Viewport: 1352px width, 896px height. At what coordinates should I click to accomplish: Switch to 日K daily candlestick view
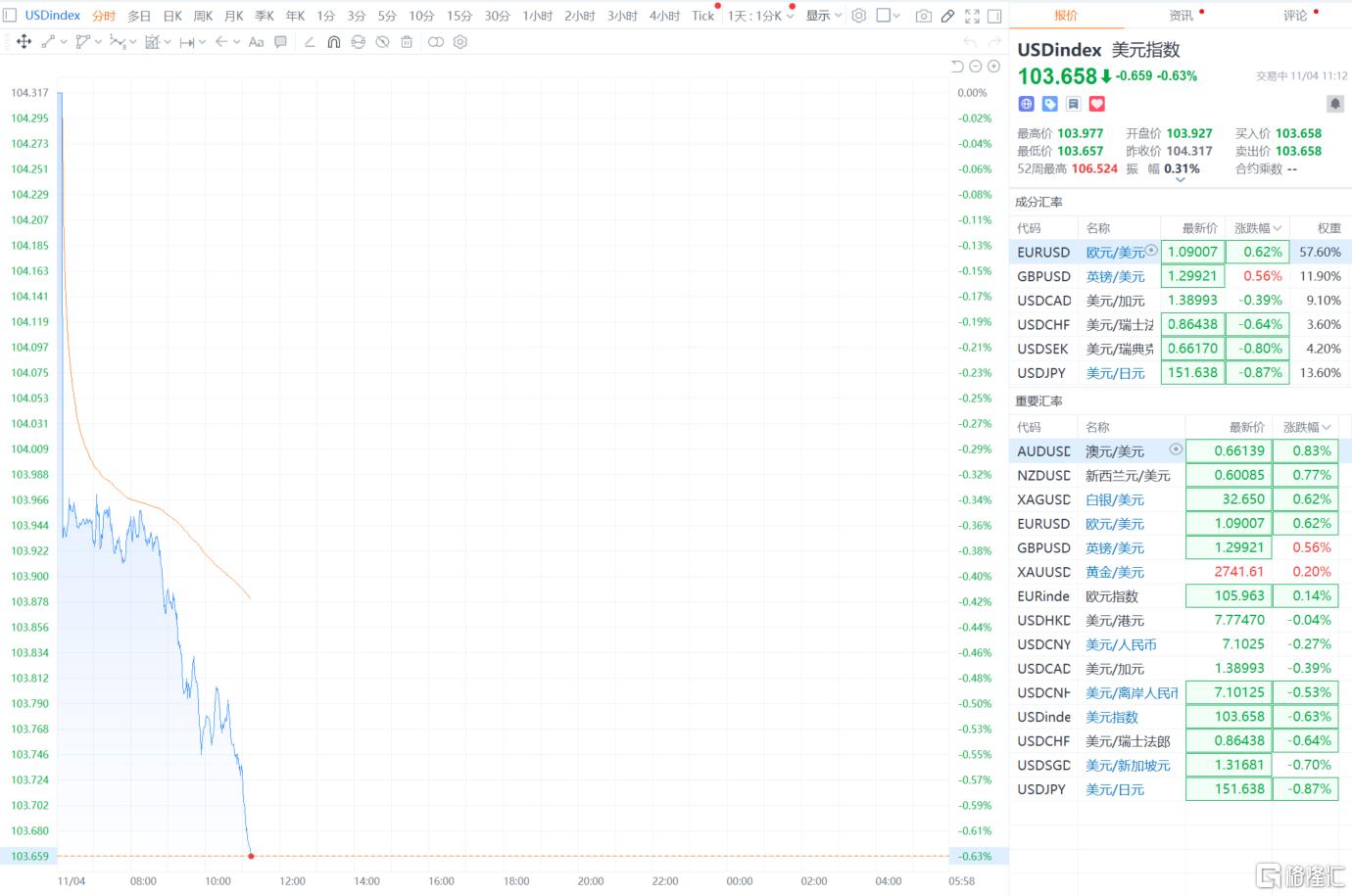coord(172,16)
